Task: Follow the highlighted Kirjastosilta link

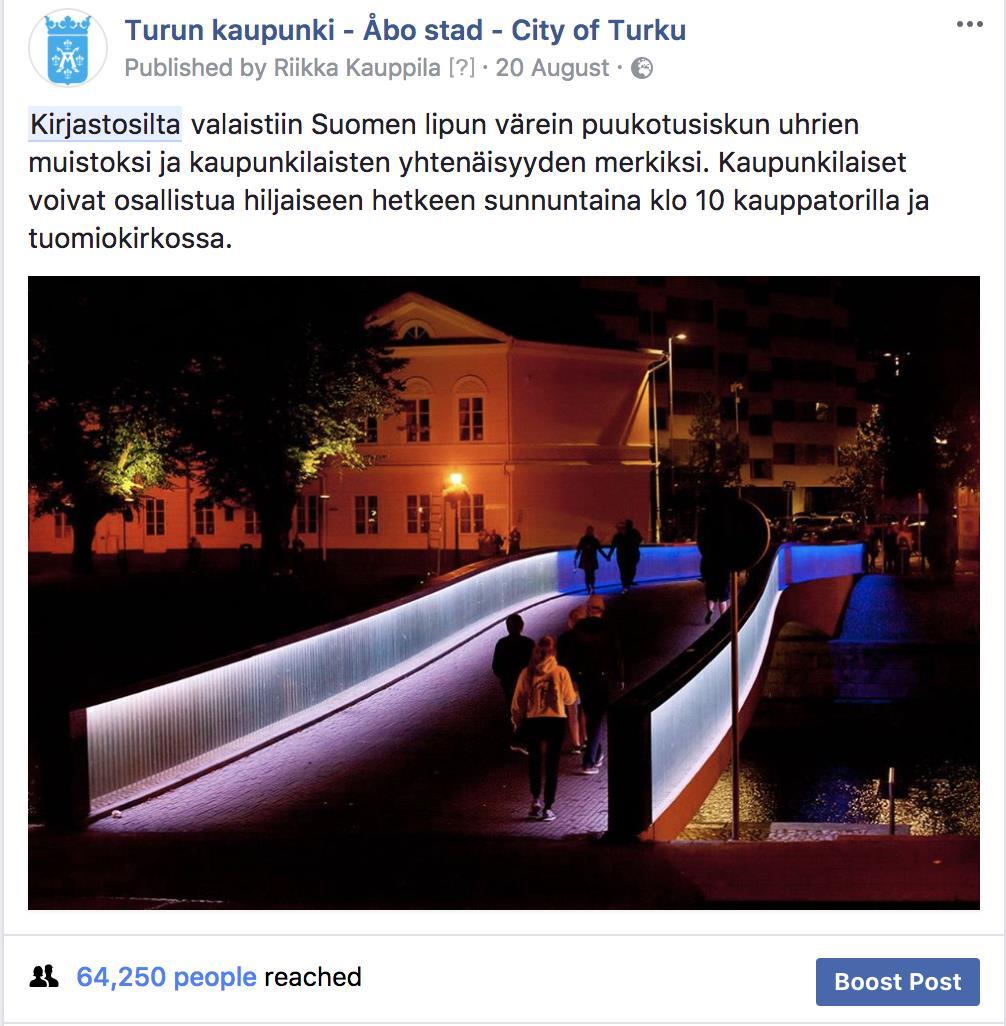Action: pyautogui.click(x=105, y=124)
